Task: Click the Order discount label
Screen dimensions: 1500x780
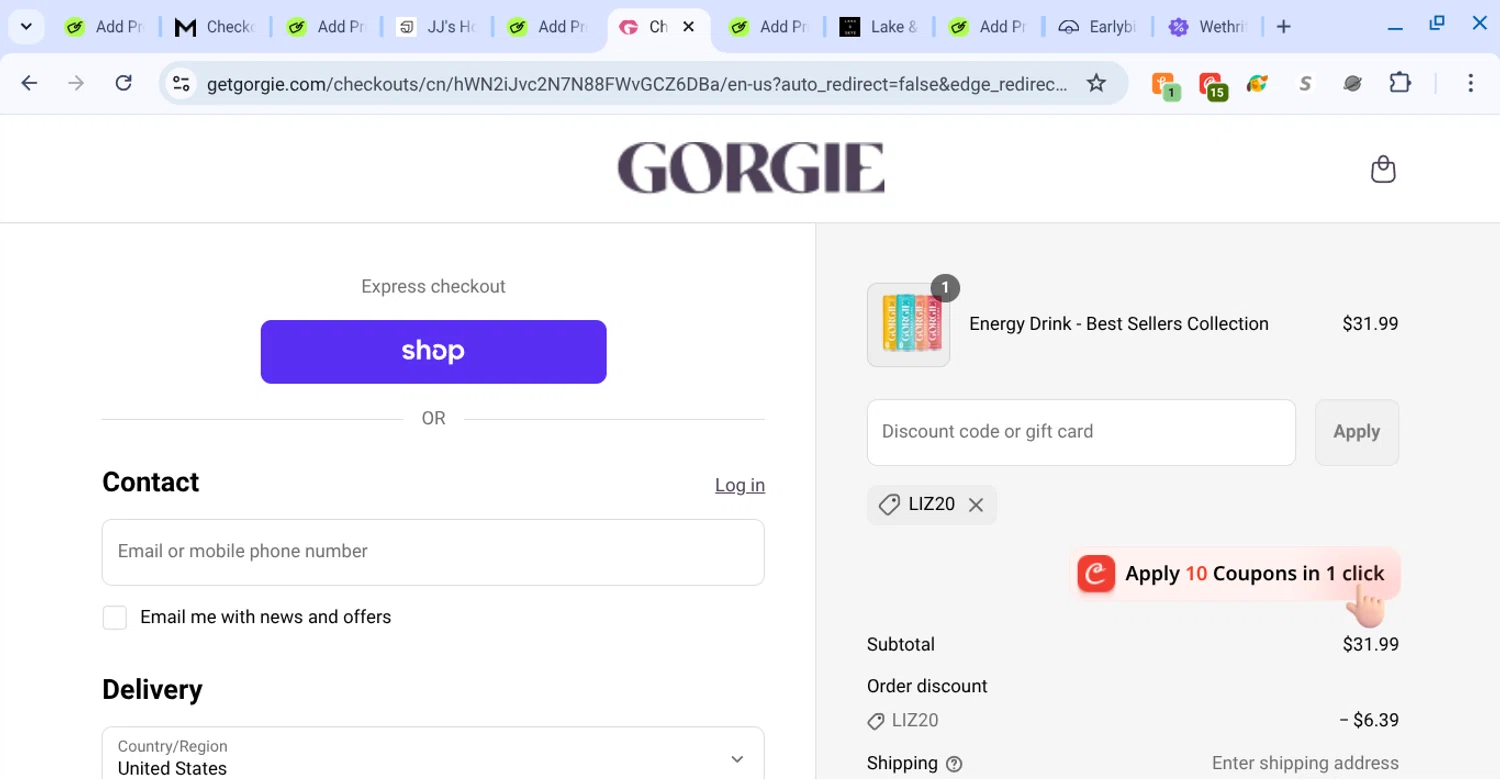Action: (x=927, y=686)
